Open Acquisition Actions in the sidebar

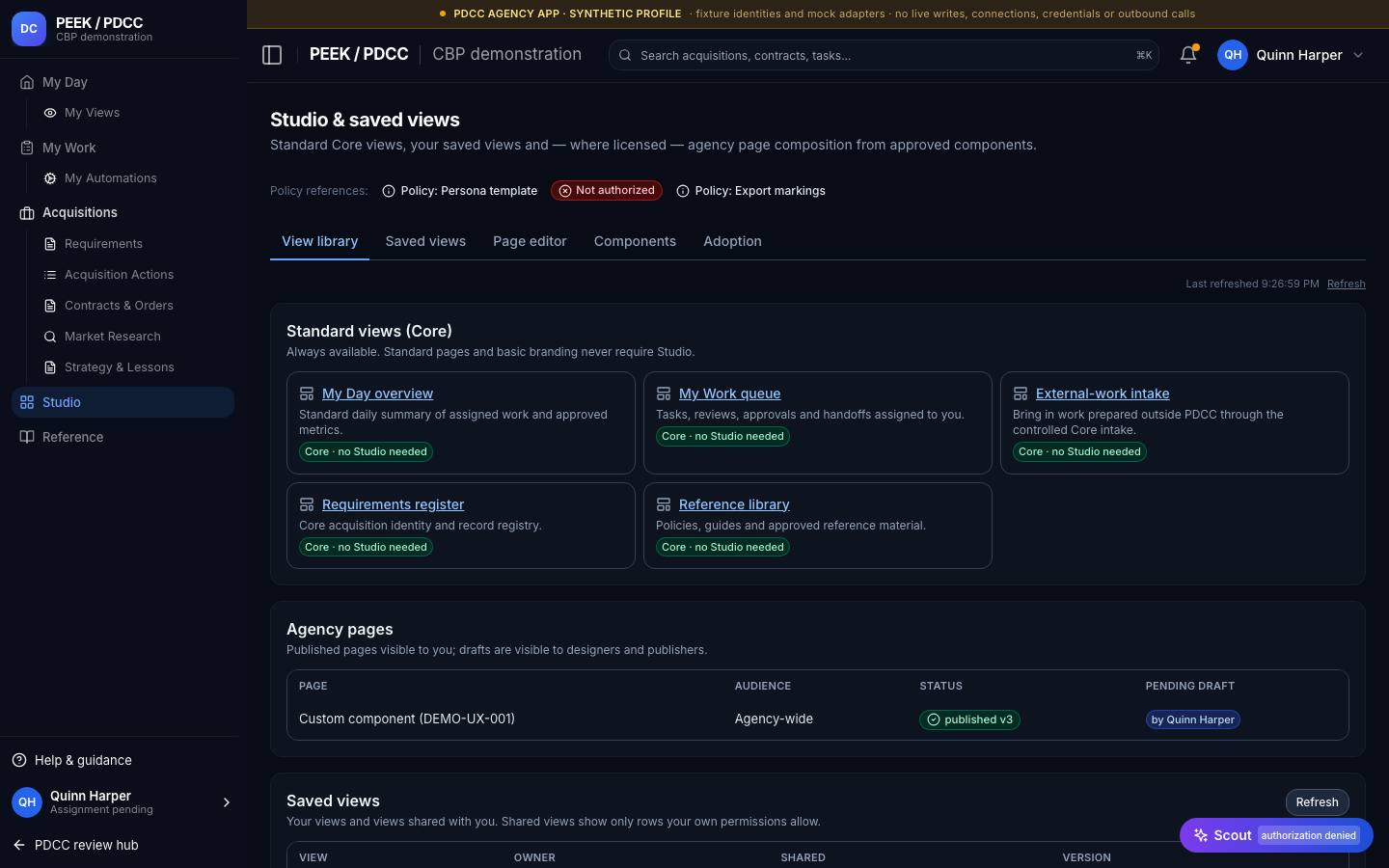[x=119, y=275]
